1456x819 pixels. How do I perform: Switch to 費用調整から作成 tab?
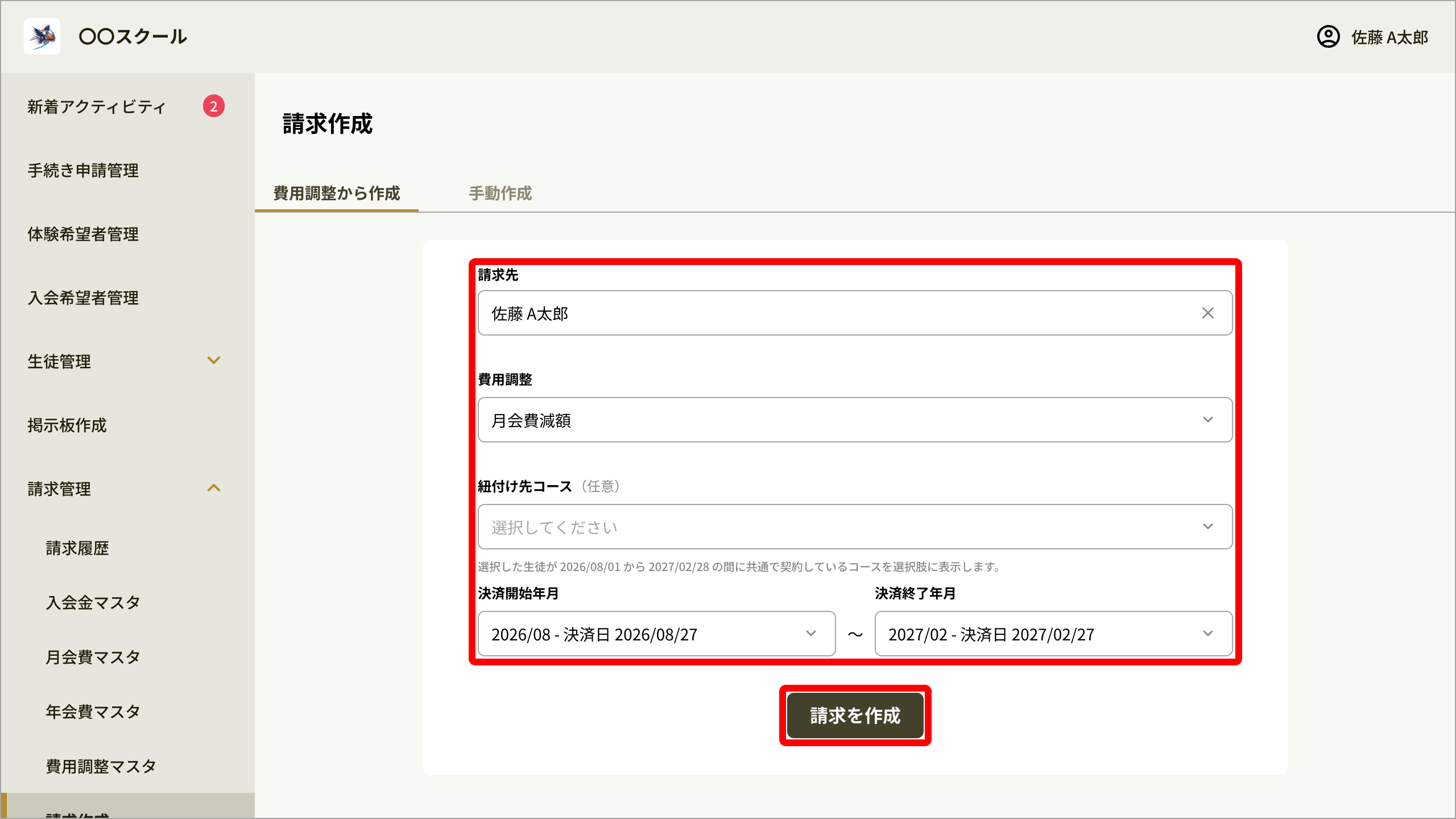coord(337,193)
